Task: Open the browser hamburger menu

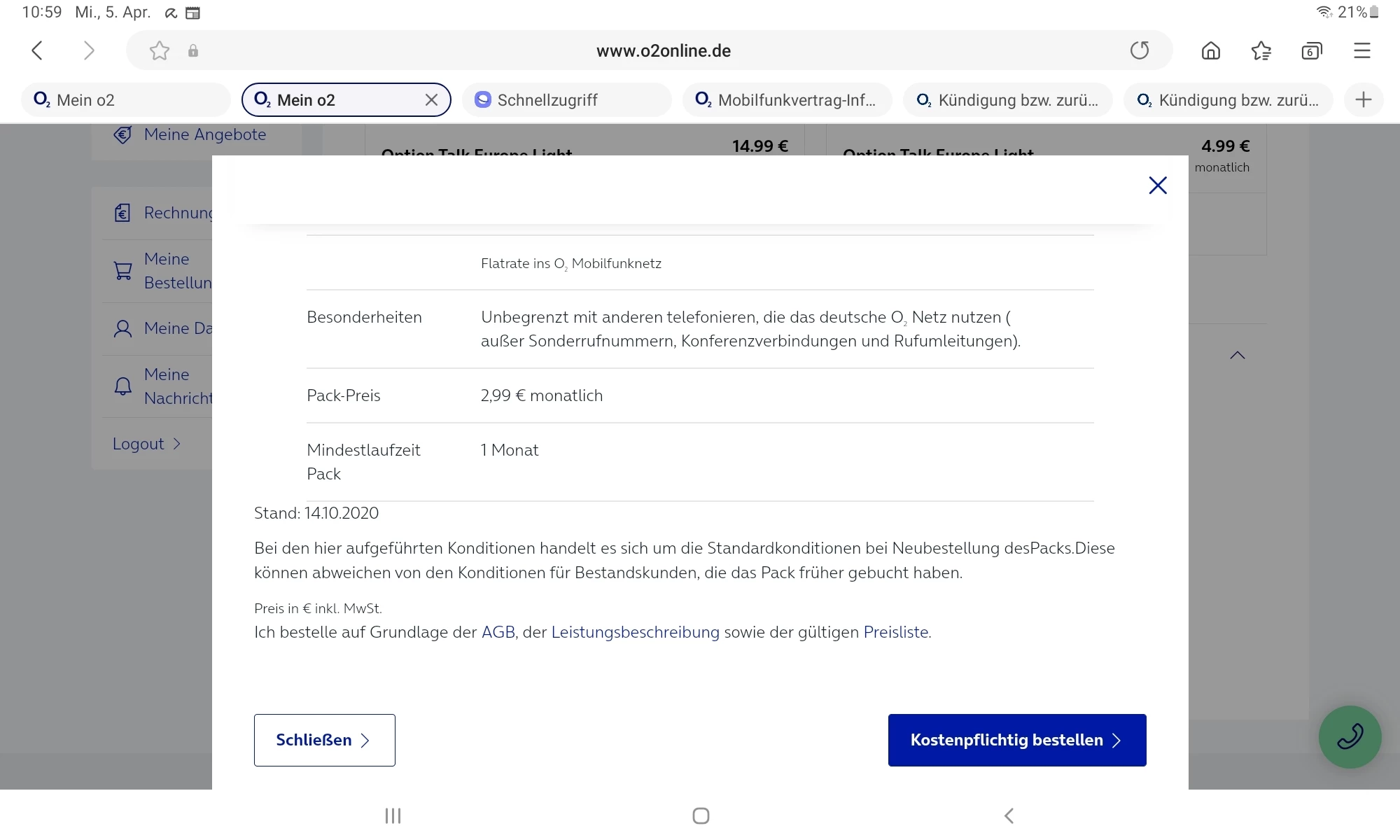Action: (1361, 50)
